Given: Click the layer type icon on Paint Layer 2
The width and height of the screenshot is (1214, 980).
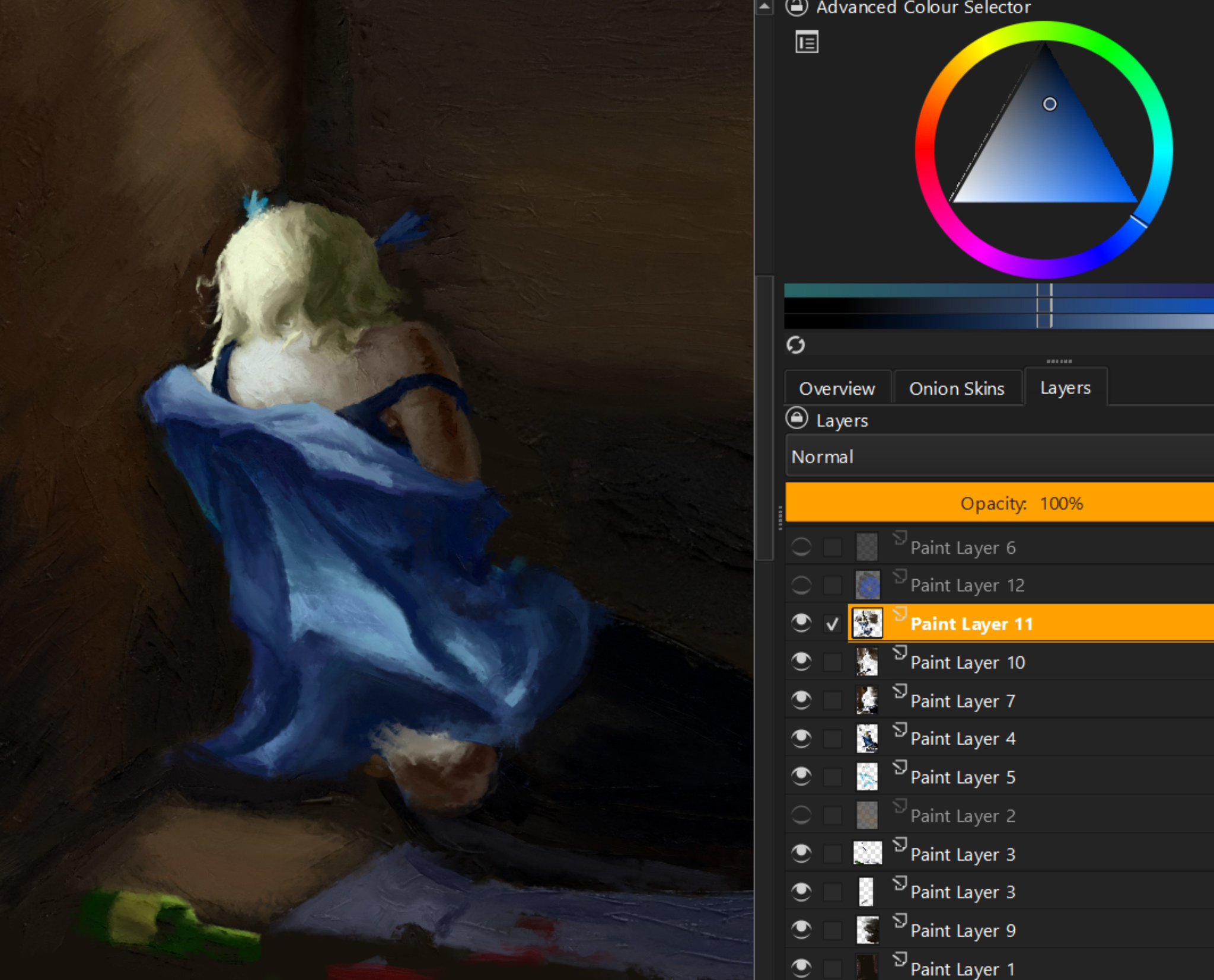Looking at the screenshot, I should 900,806.
